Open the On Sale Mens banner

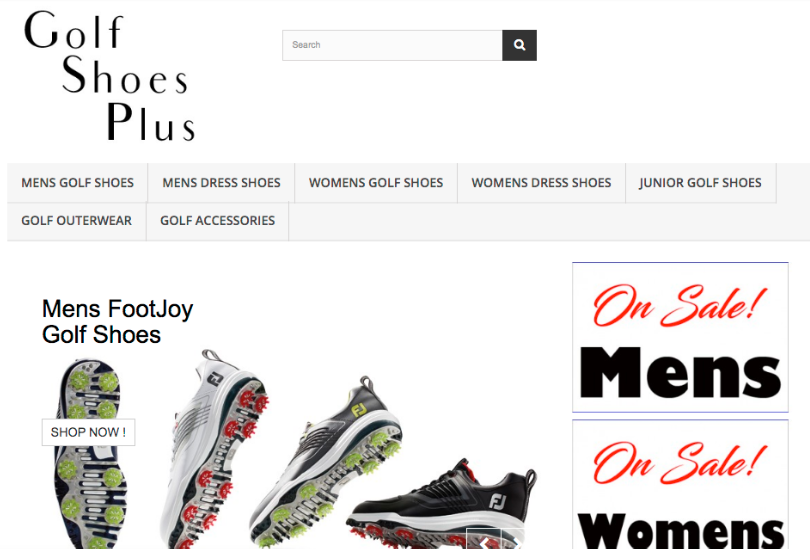[680, 337]
